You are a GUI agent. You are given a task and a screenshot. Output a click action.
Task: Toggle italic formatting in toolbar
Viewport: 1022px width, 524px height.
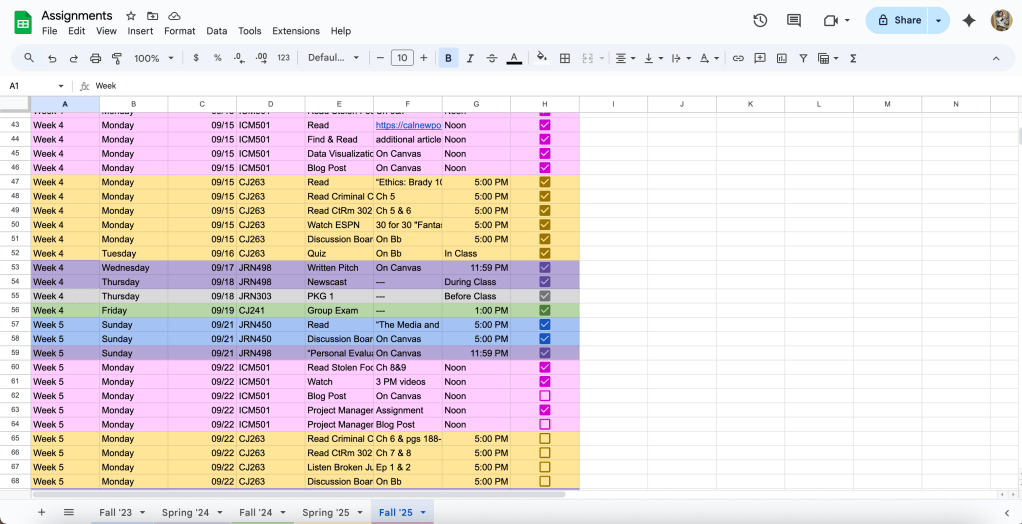click(470, 58)
